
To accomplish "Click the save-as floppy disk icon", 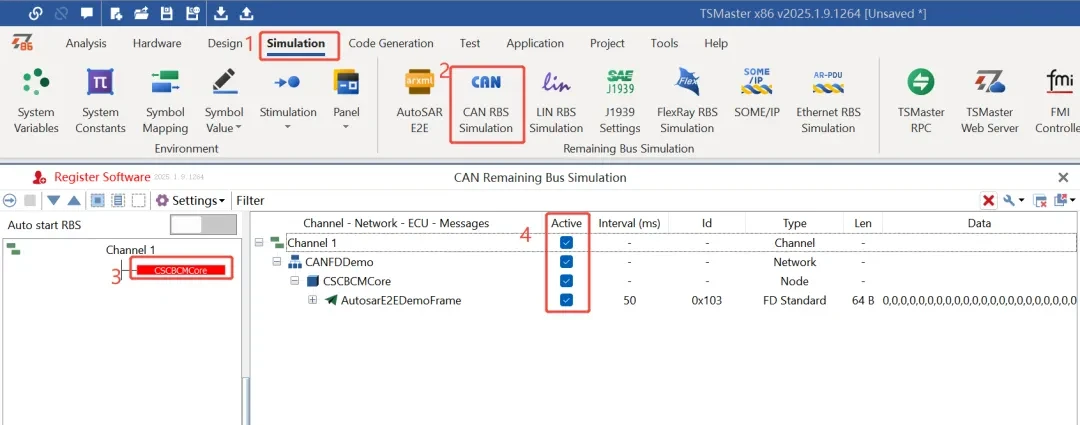I will click(191, 13).
